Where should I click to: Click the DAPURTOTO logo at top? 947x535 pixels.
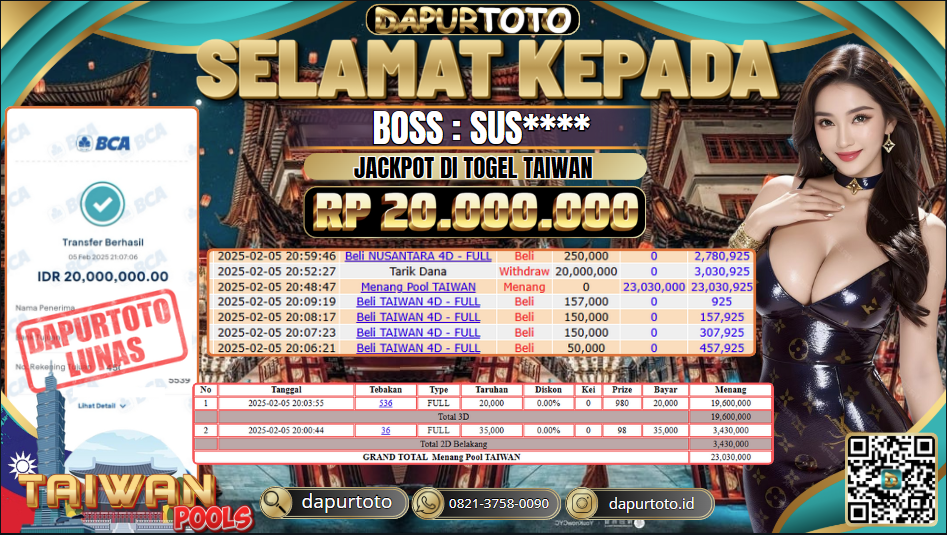point(473,20)
